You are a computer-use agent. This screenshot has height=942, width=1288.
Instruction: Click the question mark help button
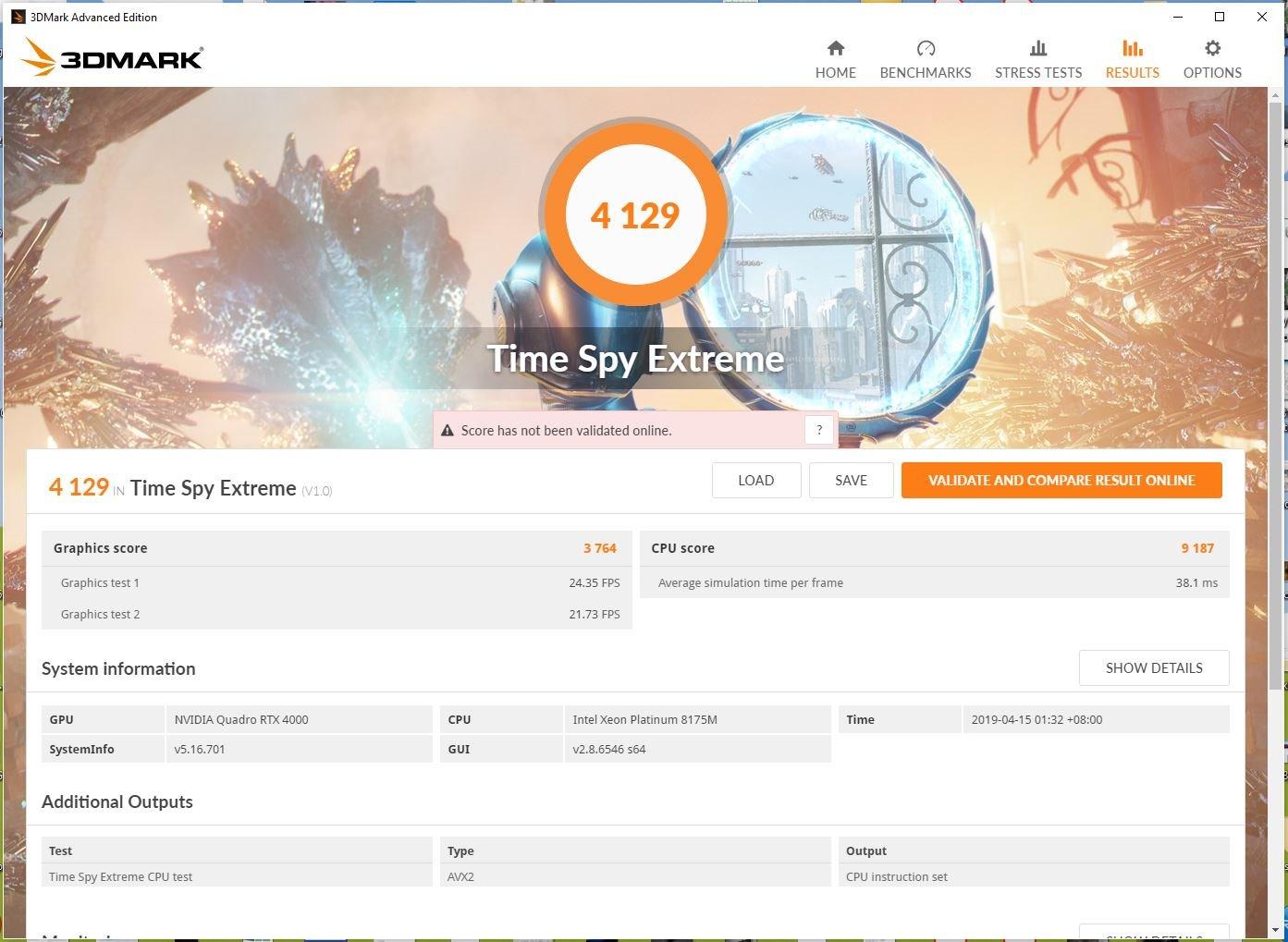818,430
